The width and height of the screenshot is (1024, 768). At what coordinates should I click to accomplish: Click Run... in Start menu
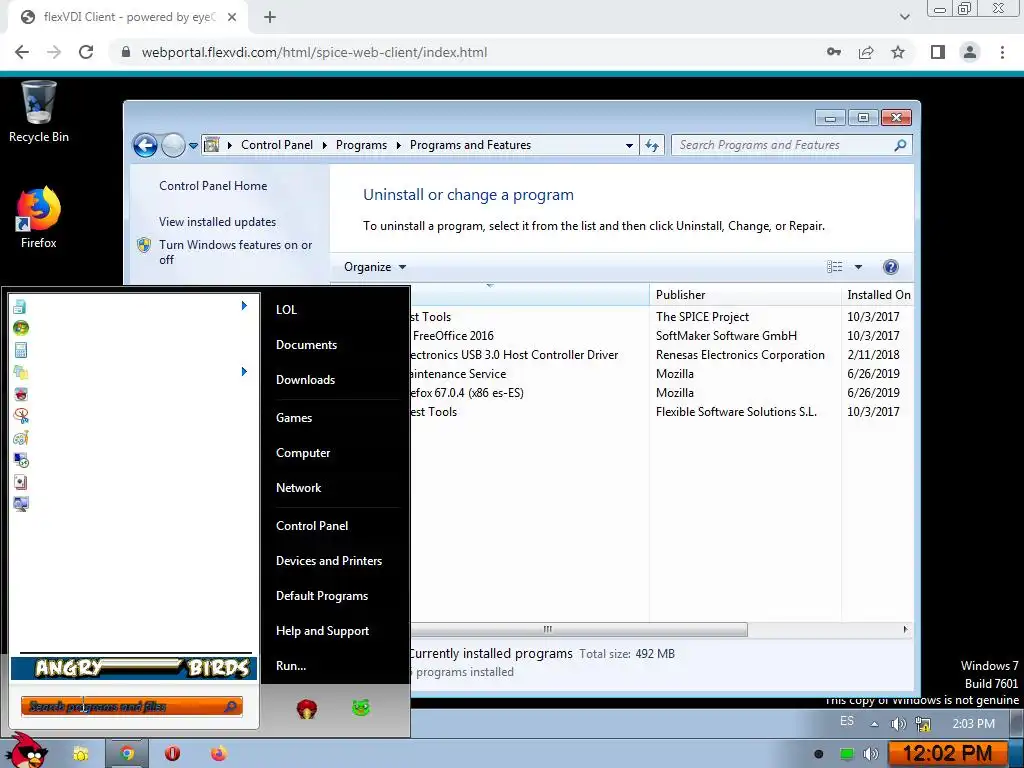[291, 666]
